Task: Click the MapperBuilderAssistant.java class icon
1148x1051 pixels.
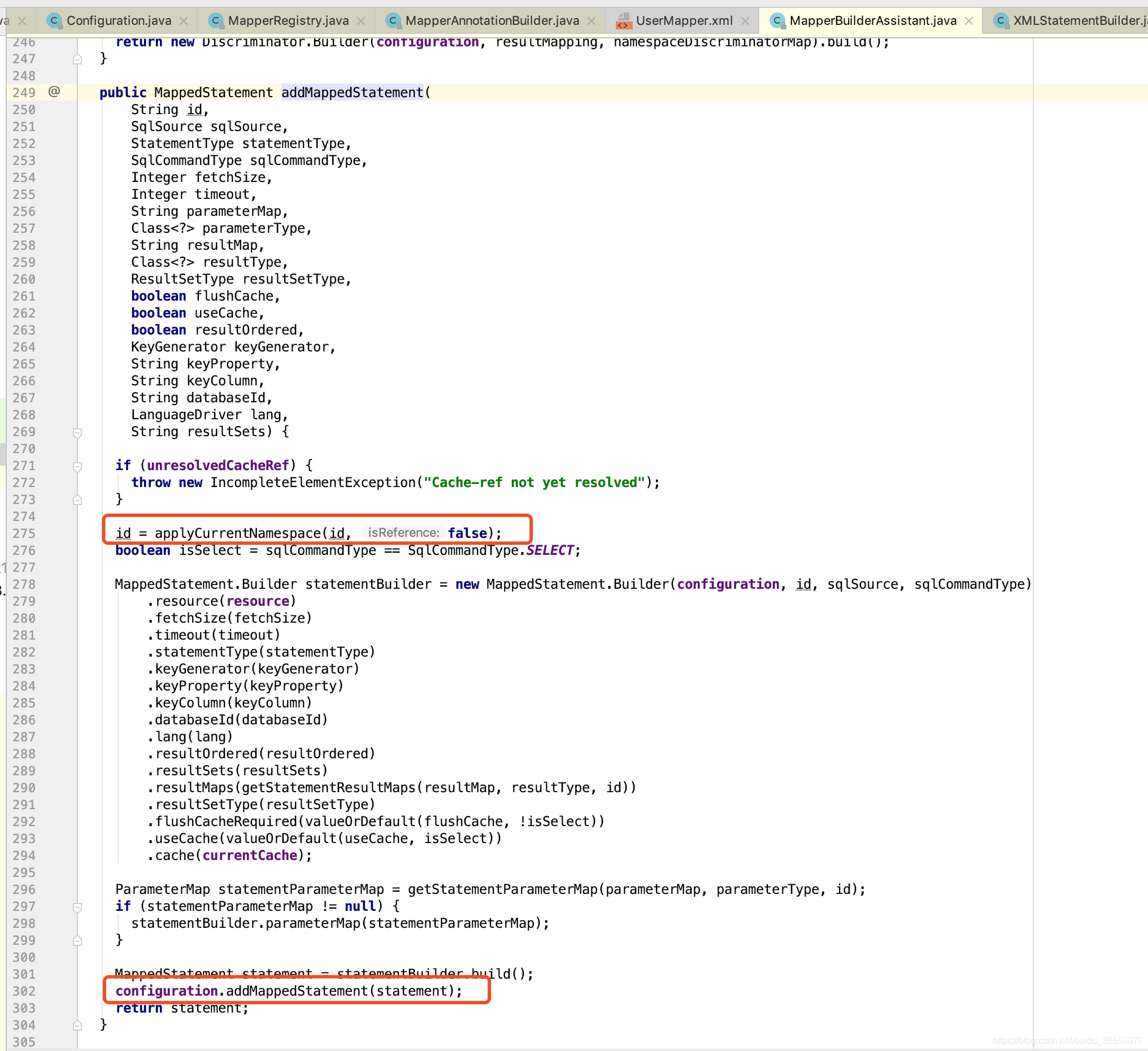Action: pyautogui.click(x=777, y=21)
